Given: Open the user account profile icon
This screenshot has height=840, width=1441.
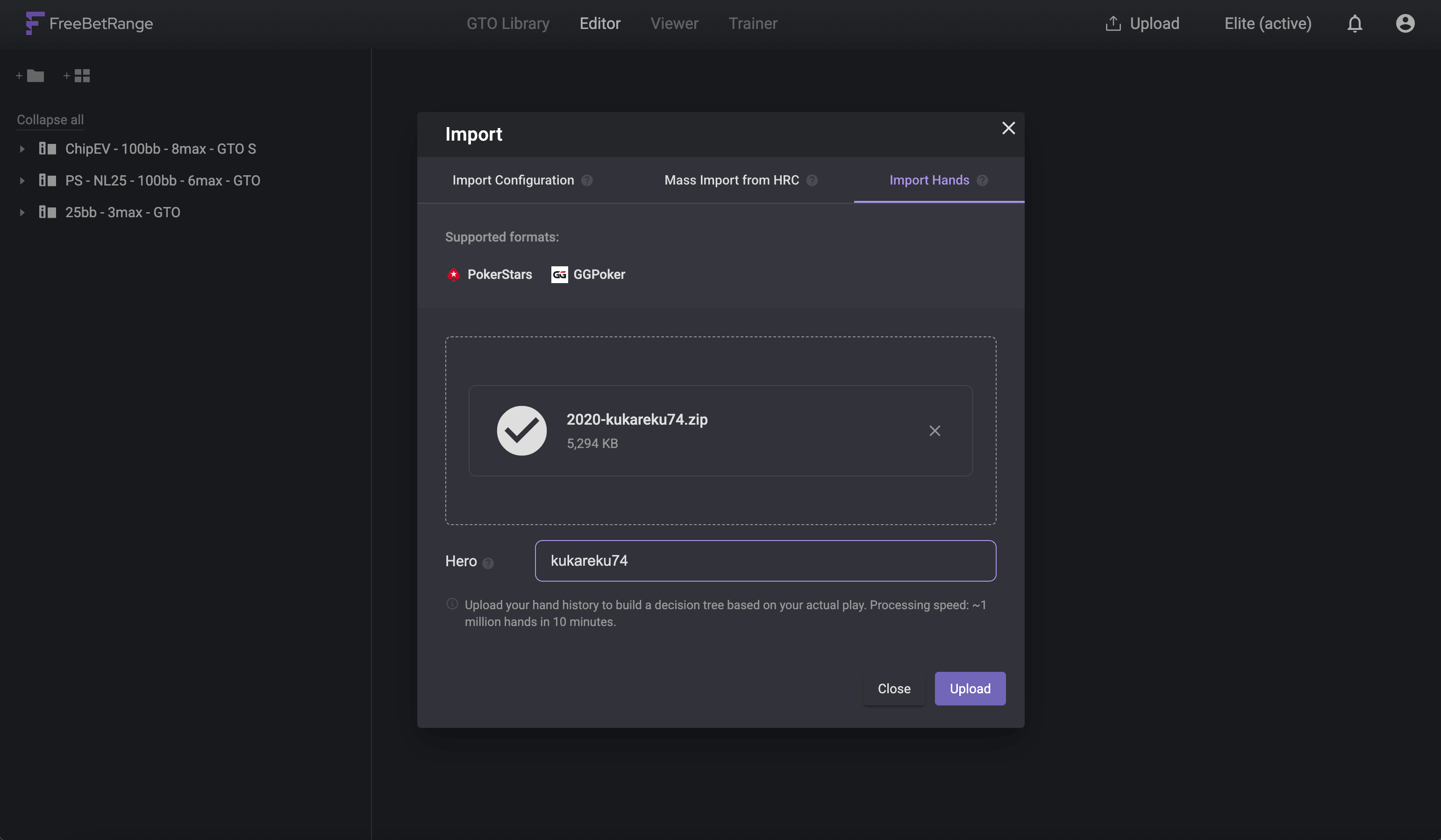Looking at the screenshot, I should click(1405, 23).
